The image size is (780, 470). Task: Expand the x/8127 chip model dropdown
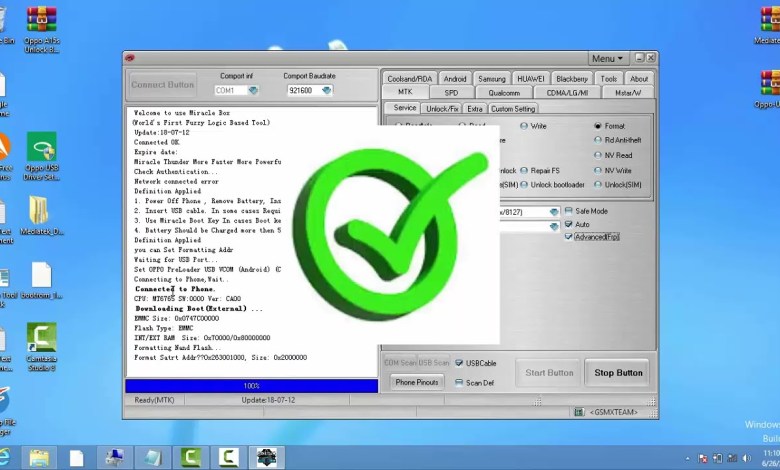554,212
